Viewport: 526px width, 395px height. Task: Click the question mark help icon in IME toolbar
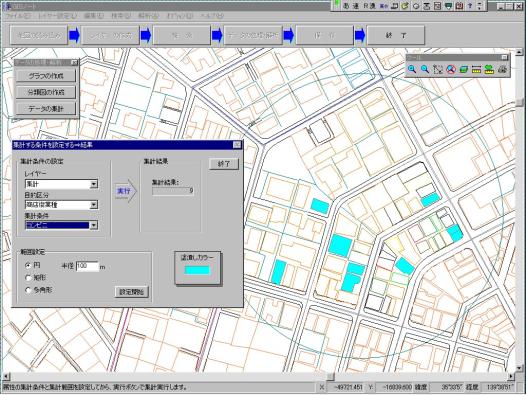(x=470, y=6)
